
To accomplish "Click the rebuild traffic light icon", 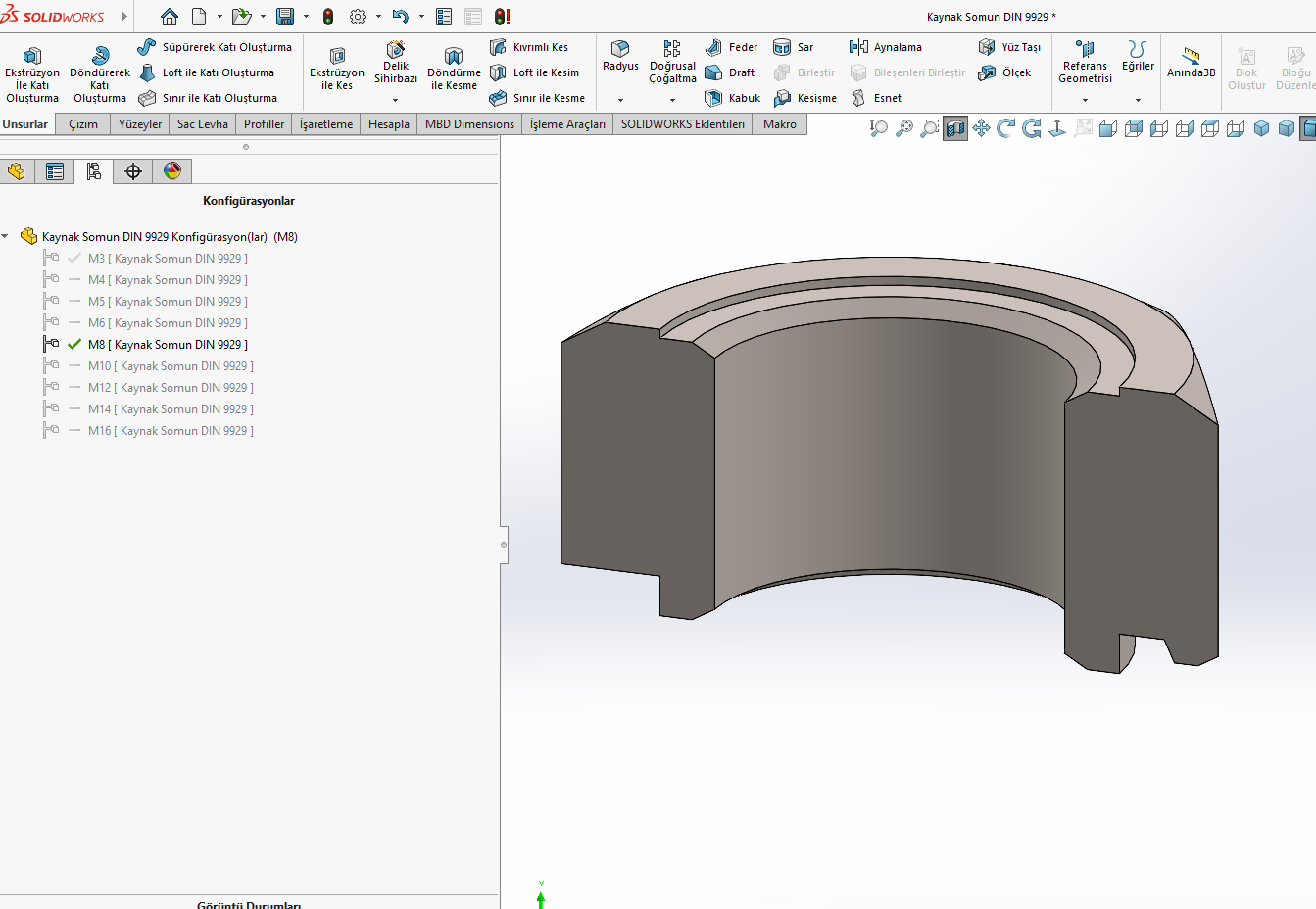I will coord(328,17).
